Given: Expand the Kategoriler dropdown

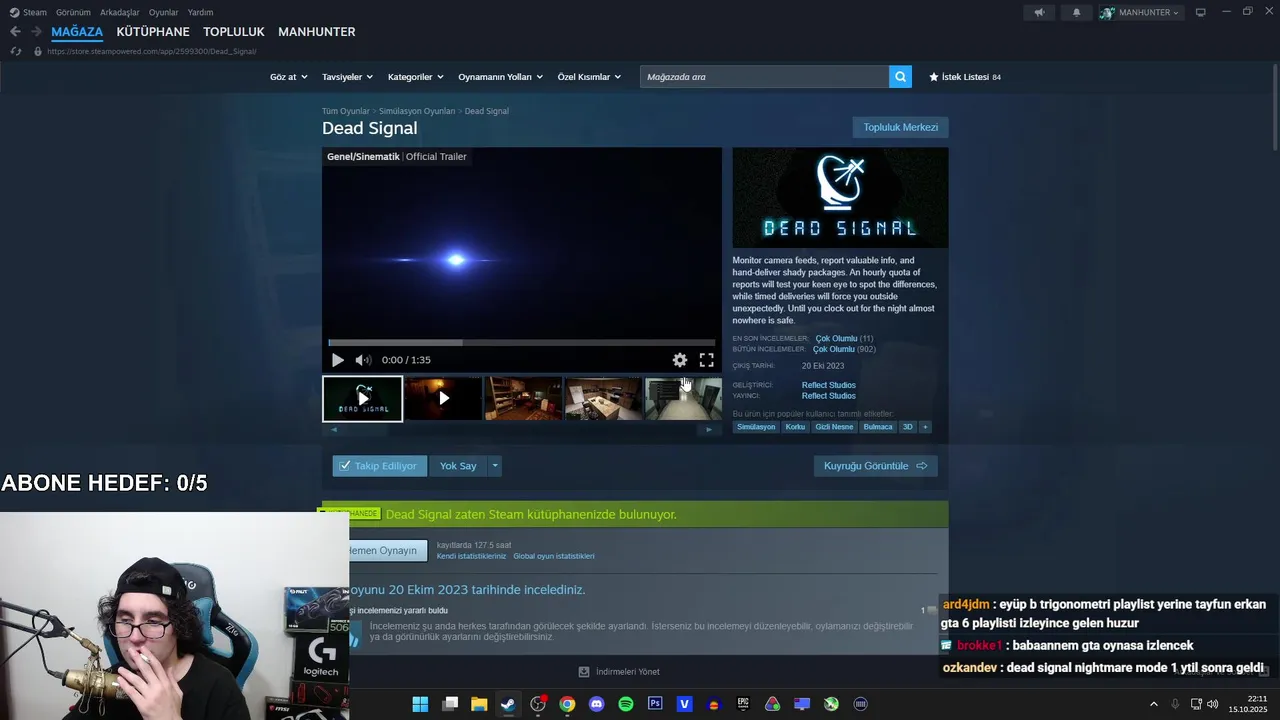Looking at the screenshot, I should 415,77.
